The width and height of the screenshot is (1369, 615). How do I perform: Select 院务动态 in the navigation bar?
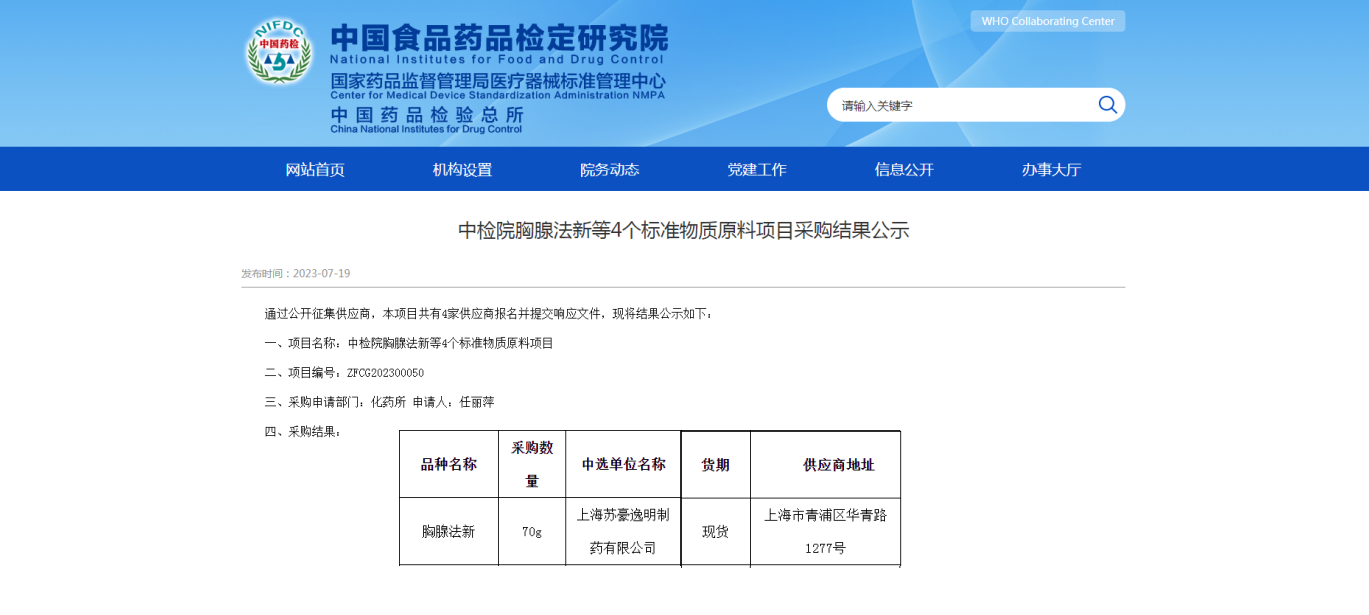click(x=609, y=170)
